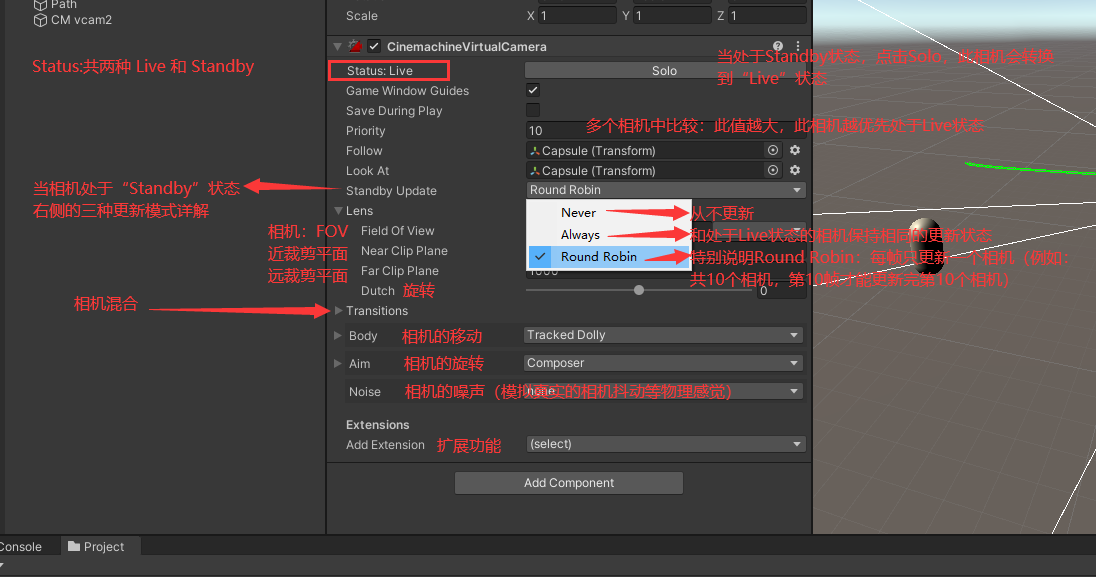
Task: Click the Scale Y value field
Action: (x=672, y=15)
